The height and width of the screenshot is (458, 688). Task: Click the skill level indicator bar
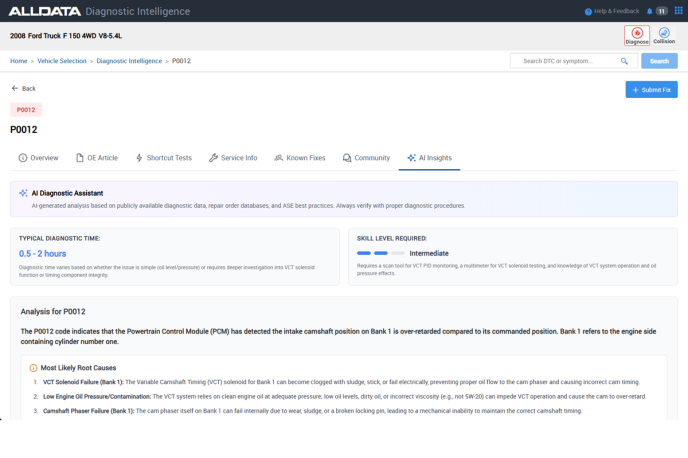380,253
